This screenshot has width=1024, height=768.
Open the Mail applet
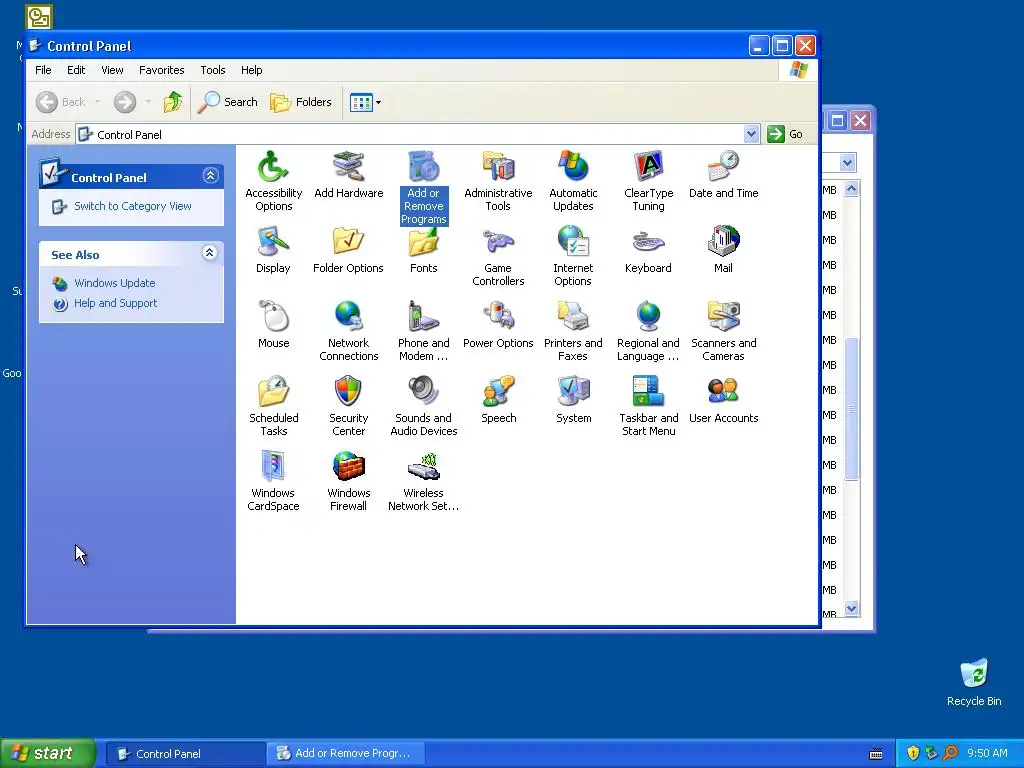[x=724, y=249]
